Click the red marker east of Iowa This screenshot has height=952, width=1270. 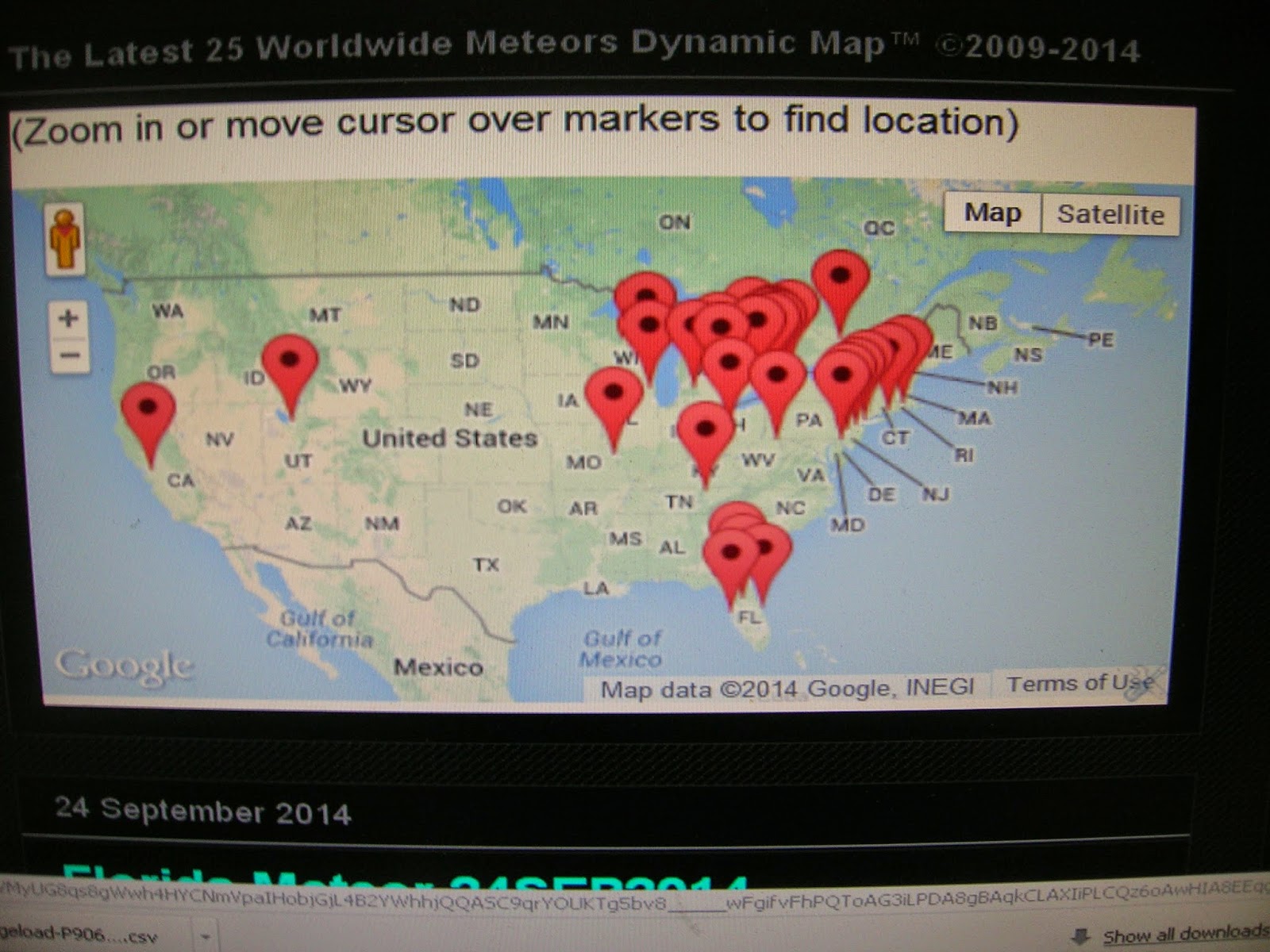[614, 409]
